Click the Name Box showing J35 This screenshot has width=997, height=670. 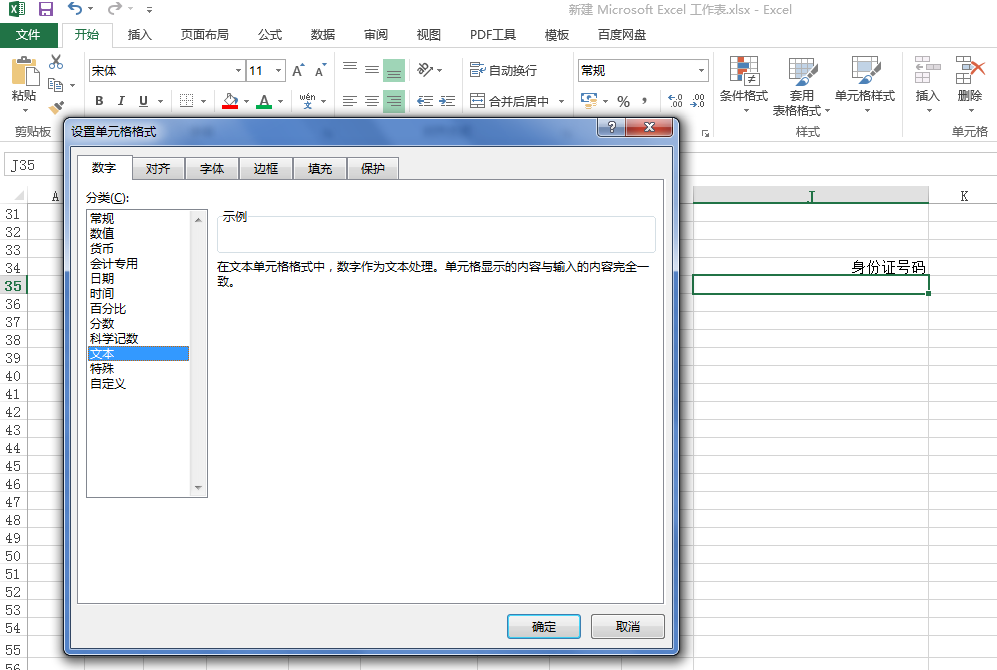click(x=34, y=165)
